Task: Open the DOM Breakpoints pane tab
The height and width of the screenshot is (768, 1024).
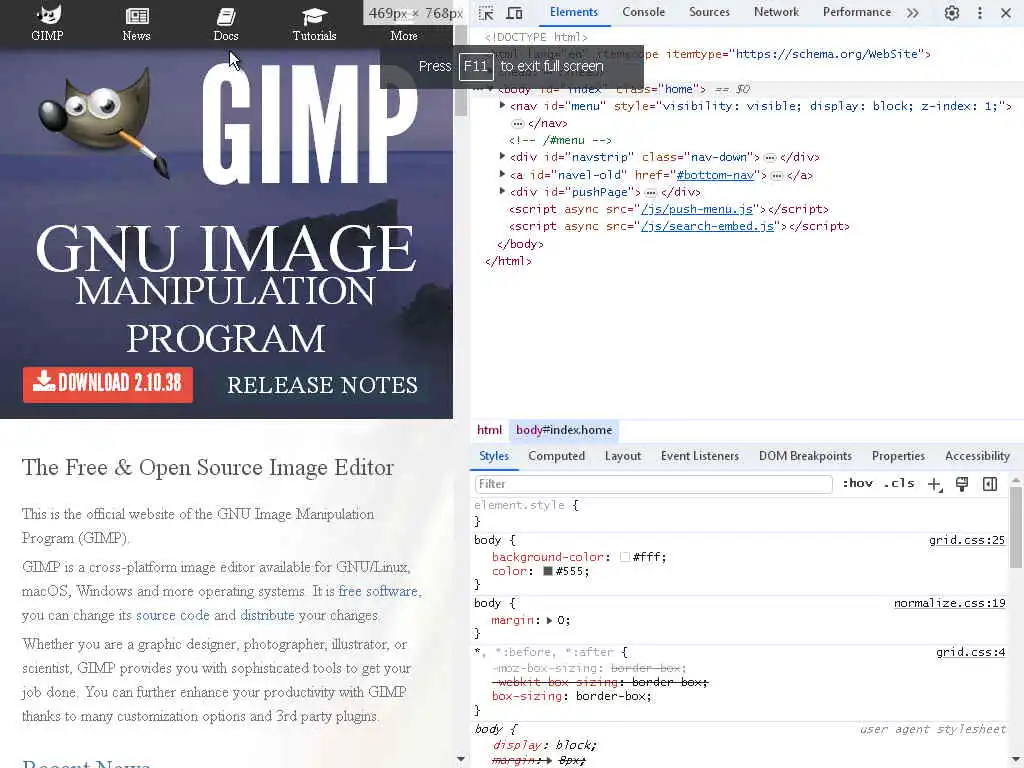Action: (x=805, y=456)
